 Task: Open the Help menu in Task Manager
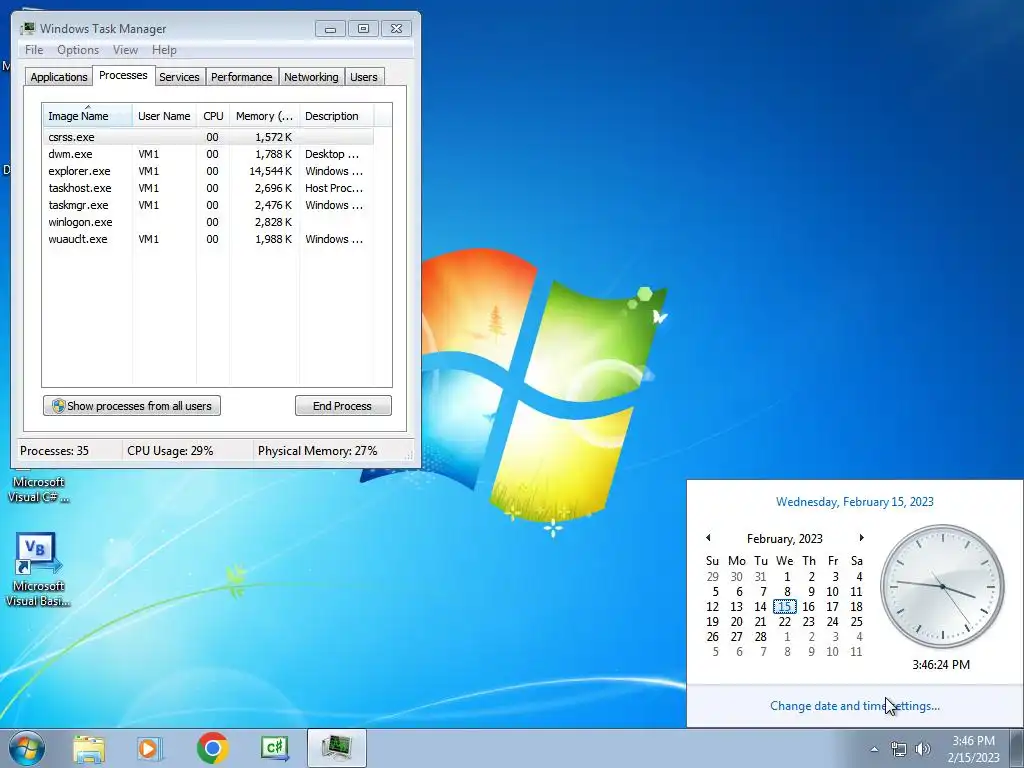coord(164,50)
